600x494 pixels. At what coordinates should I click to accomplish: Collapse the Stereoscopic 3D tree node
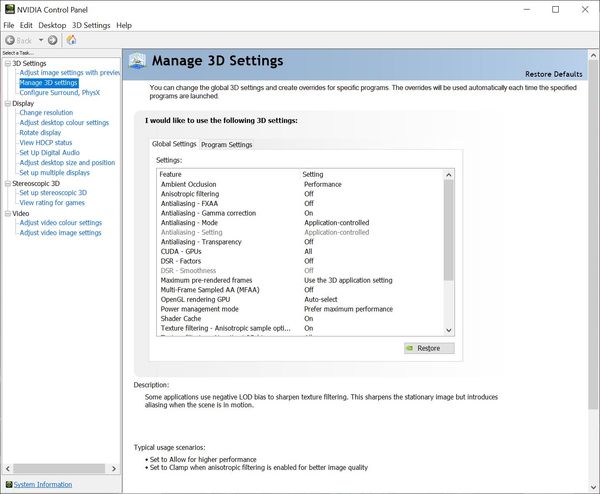pyautogui.click(x=8, y=184)
